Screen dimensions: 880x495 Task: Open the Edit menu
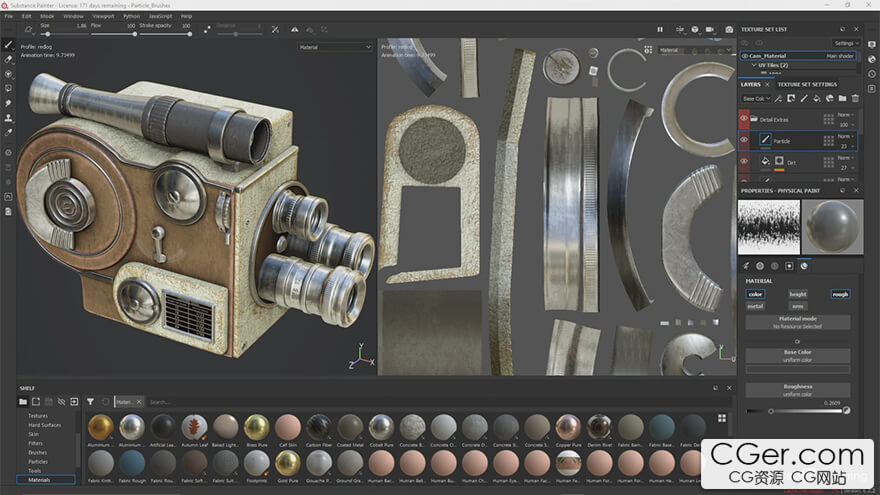click(x=26, y=16)
